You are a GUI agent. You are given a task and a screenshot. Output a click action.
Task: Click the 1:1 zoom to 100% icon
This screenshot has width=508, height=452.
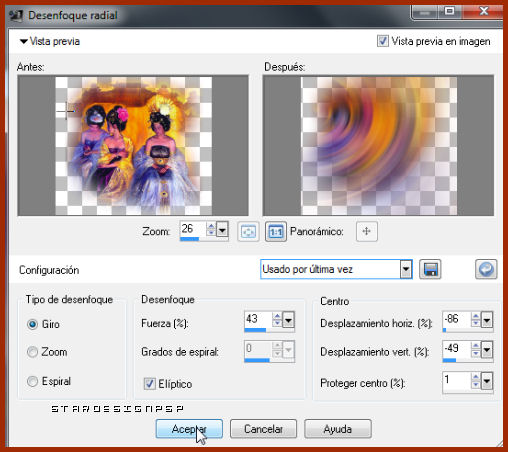(x=276, y=231)
